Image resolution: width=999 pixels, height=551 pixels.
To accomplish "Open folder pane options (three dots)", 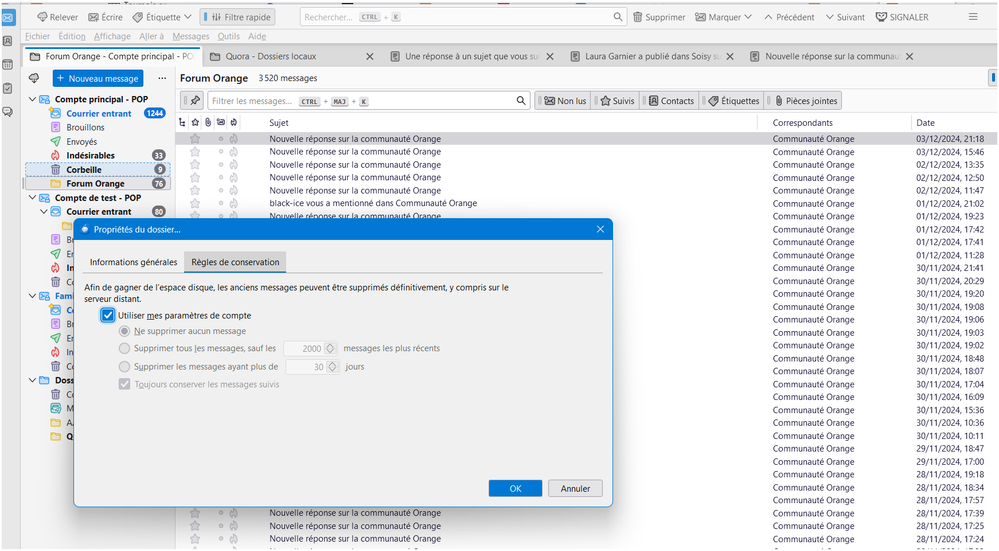I will [162, 78].
